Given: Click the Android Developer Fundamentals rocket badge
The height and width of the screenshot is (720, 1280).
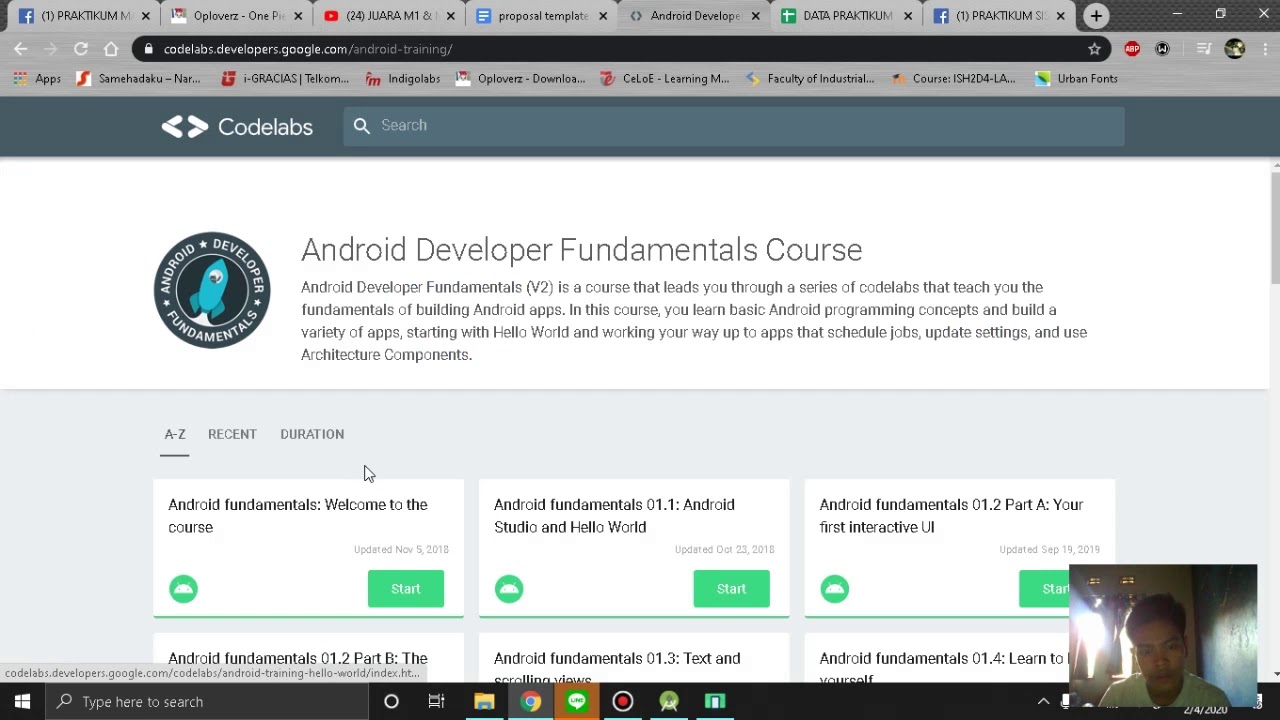Looking at the screenshot, I should point(212,290).
